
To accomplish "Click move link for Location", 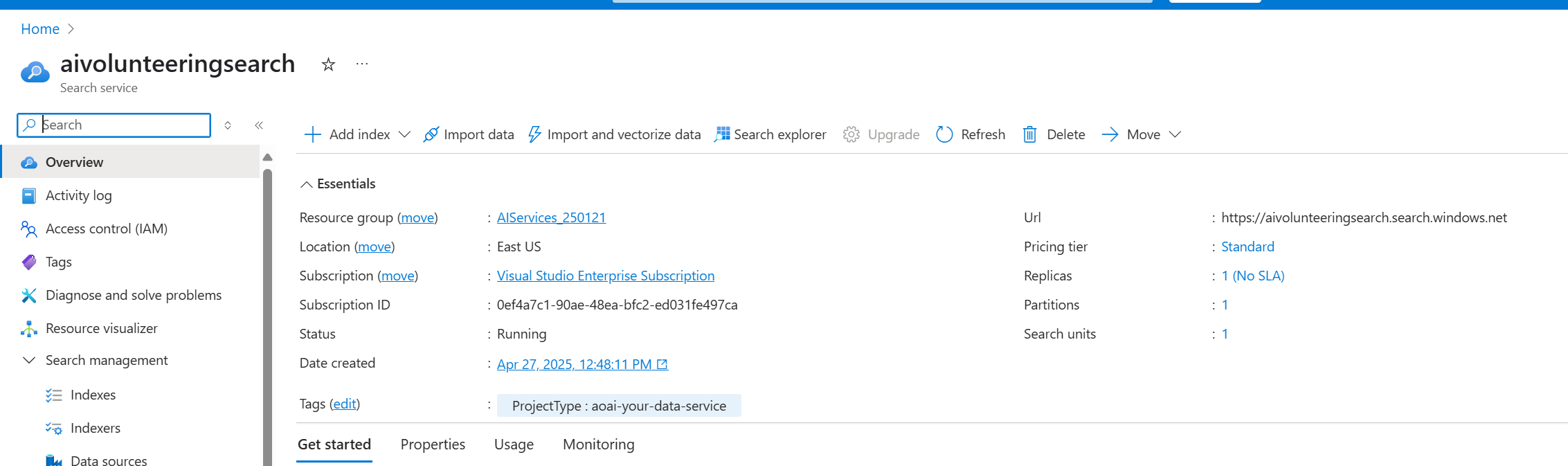I will click(375, 247).
